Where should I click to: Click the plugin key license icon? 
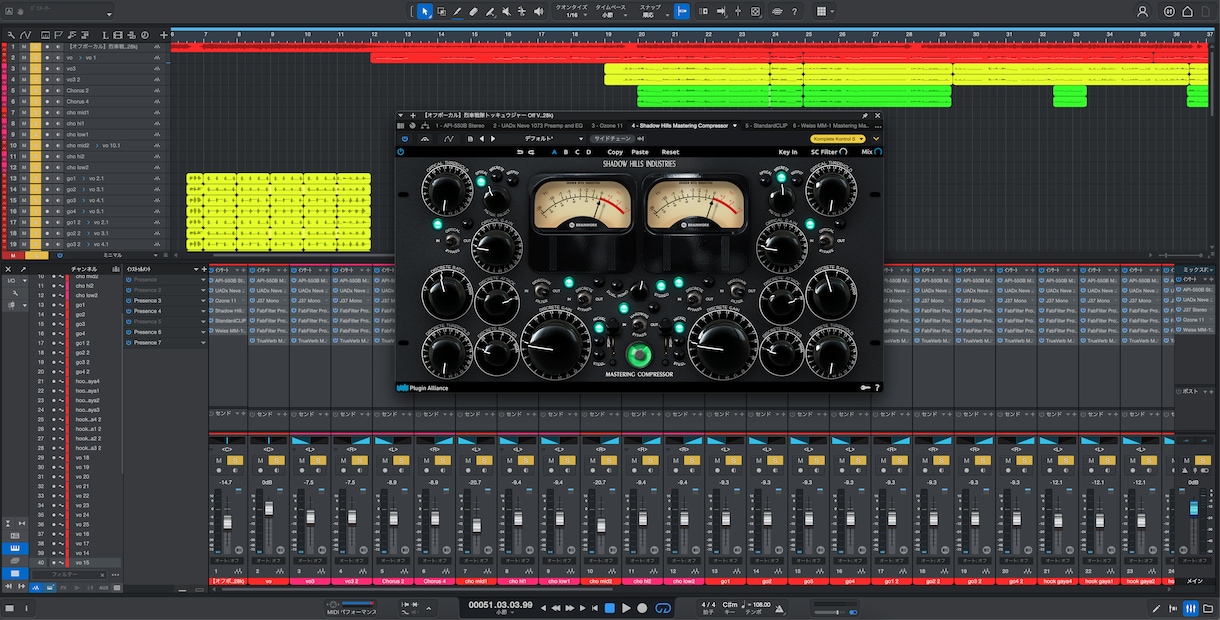click(x=865, y=387)
